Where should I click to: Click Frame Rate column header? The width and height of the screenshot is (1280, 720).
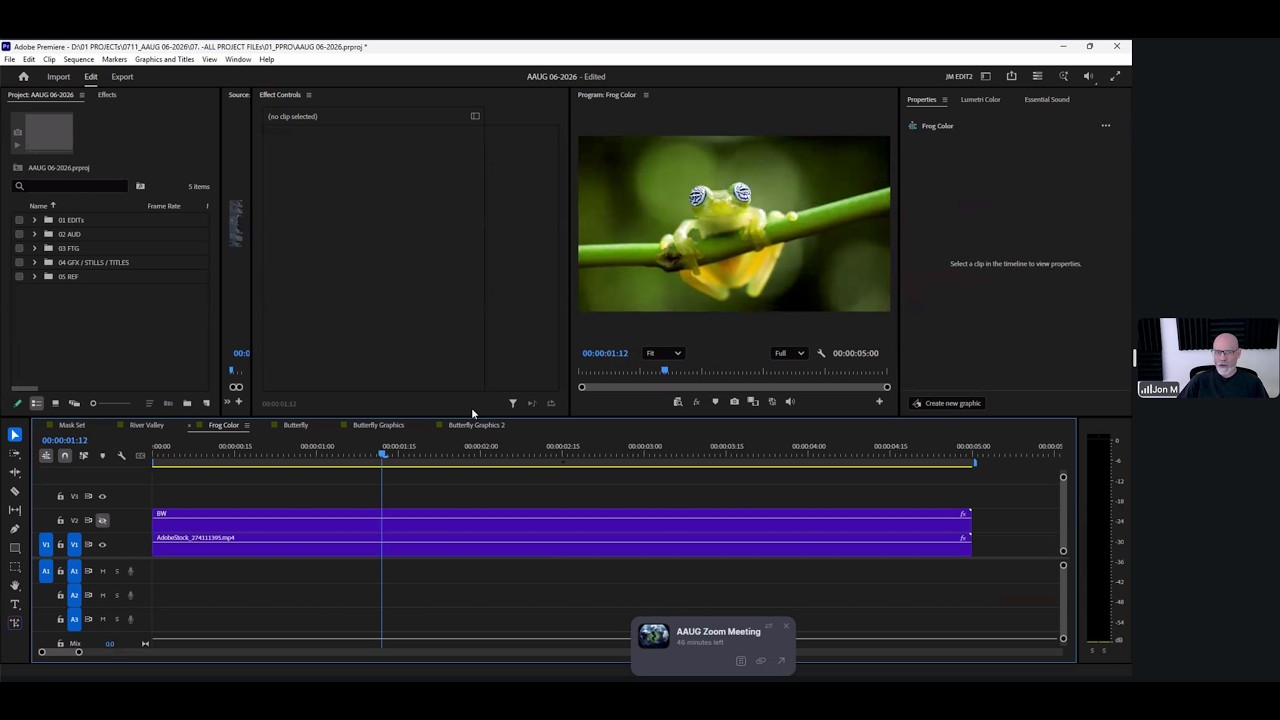164,206
